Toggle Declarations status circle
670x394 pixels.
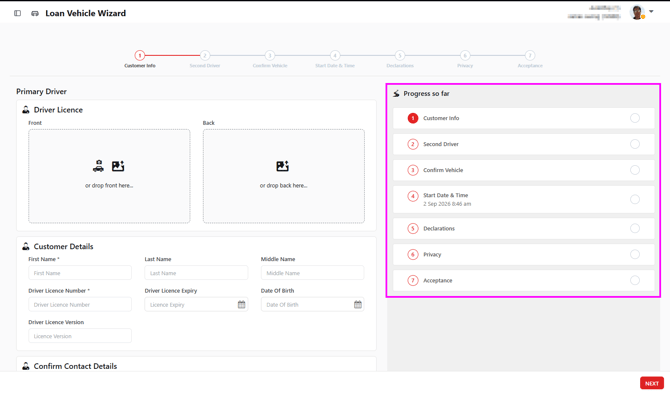(x=635, y=228)
